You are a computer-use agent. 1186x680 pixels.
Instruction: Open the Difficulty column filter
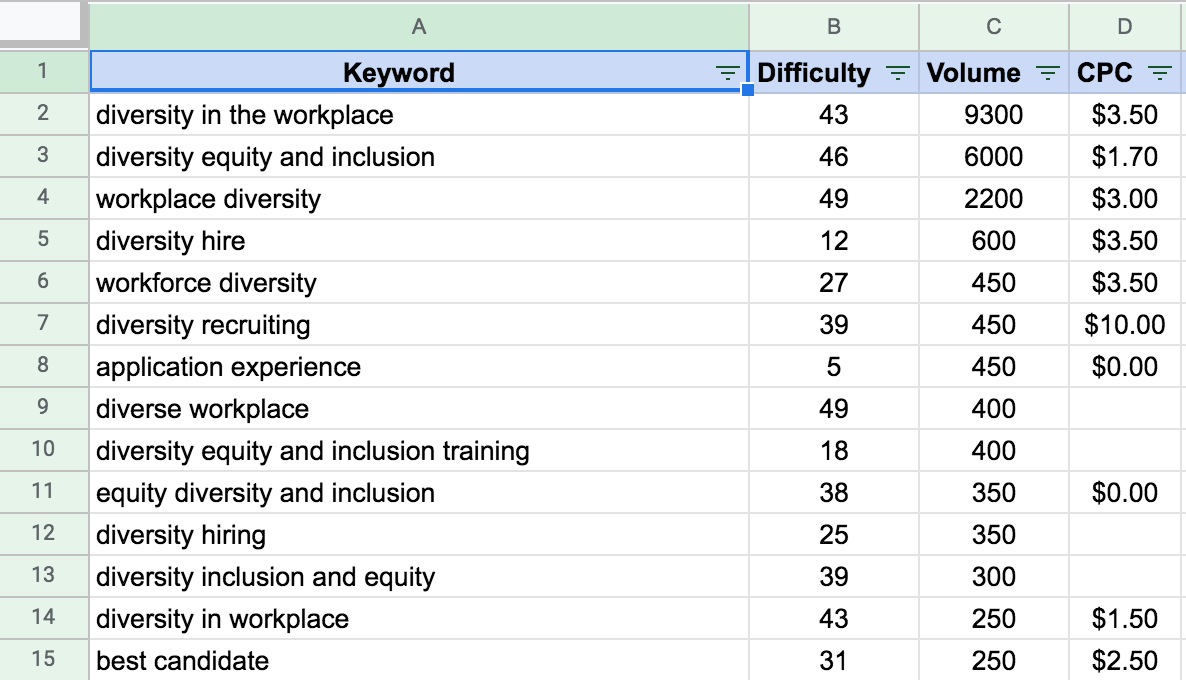tap(893, 72)
